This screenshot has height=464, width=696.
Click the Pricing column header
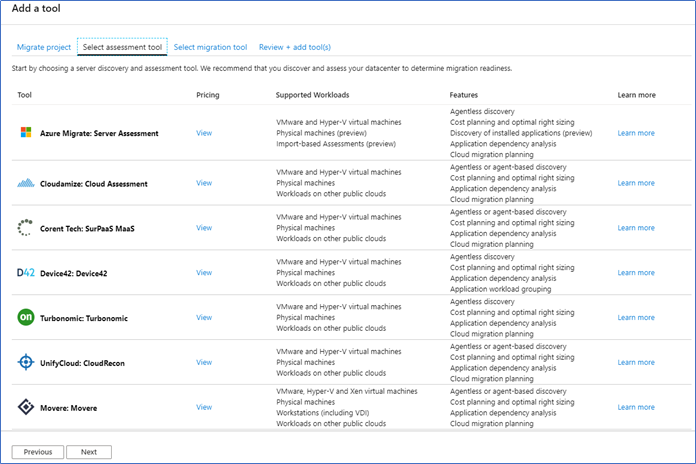[208, 95]
